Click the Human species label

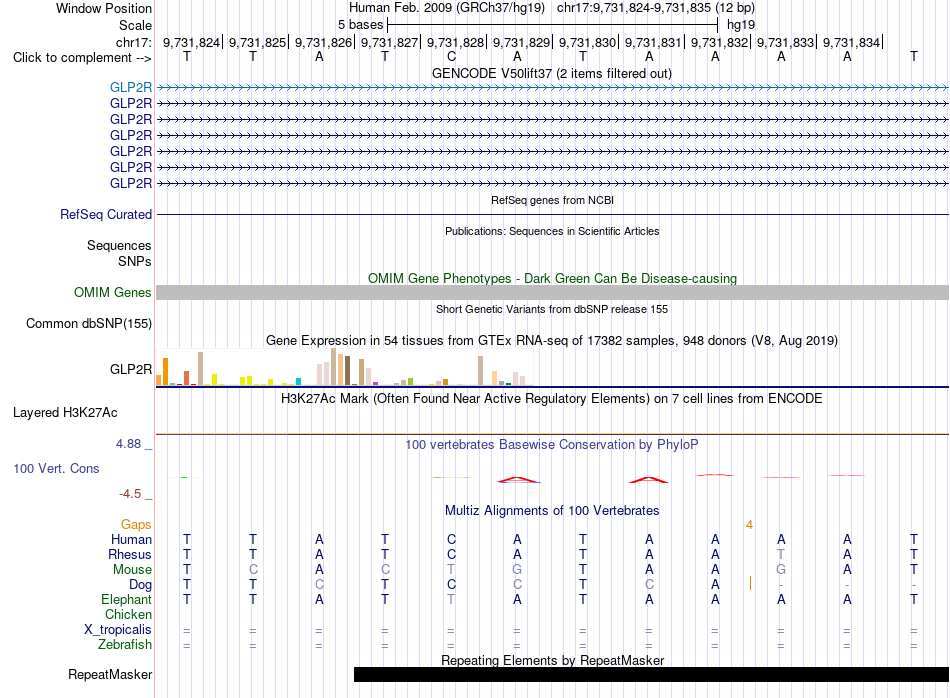click(x=131, y=539)
